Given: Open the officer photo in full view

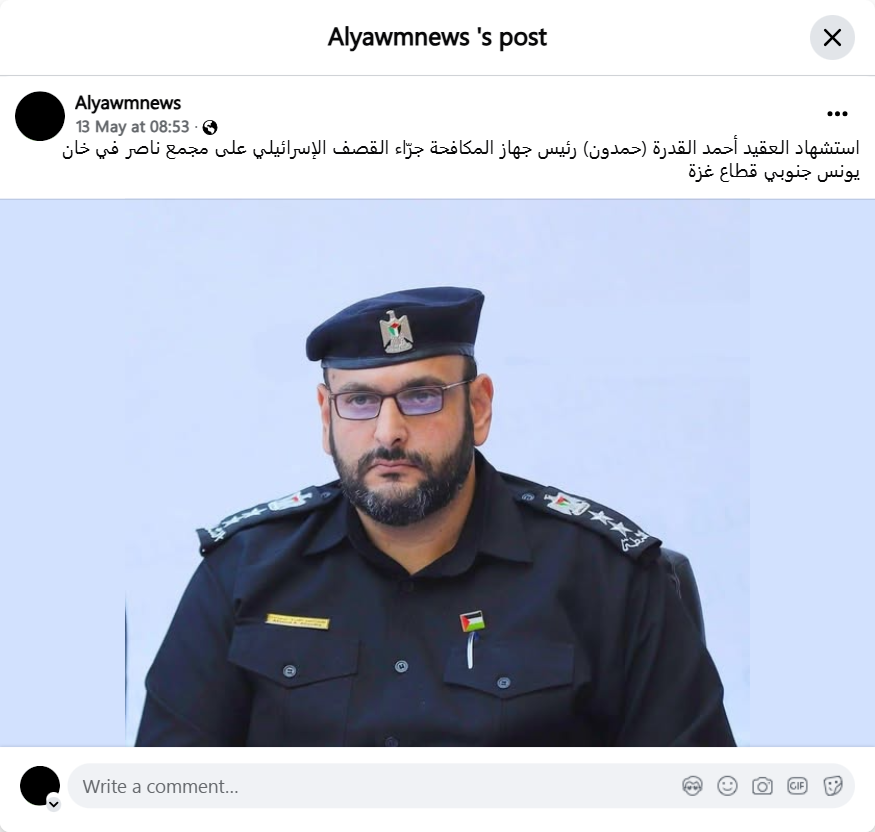Looking at the screenshot, I should 438,473.
